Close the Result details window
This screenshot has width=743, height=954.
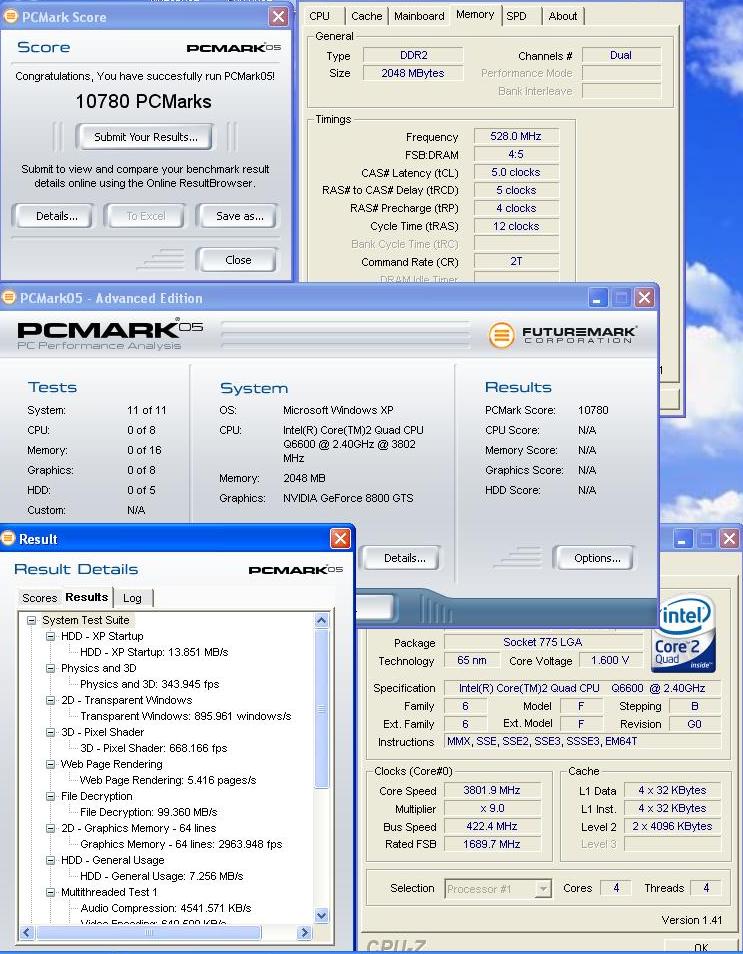tap(340, 538)
